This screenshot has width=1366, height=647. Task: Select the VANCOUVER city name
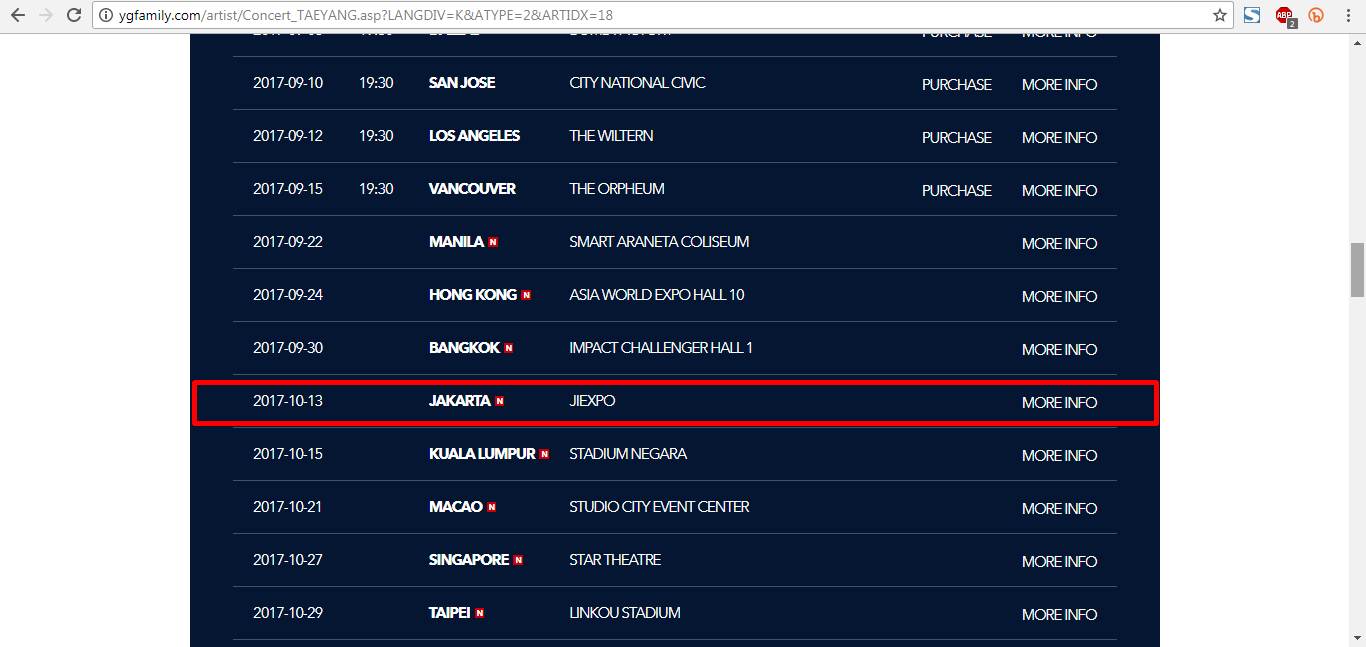click(x=472, y=189)
